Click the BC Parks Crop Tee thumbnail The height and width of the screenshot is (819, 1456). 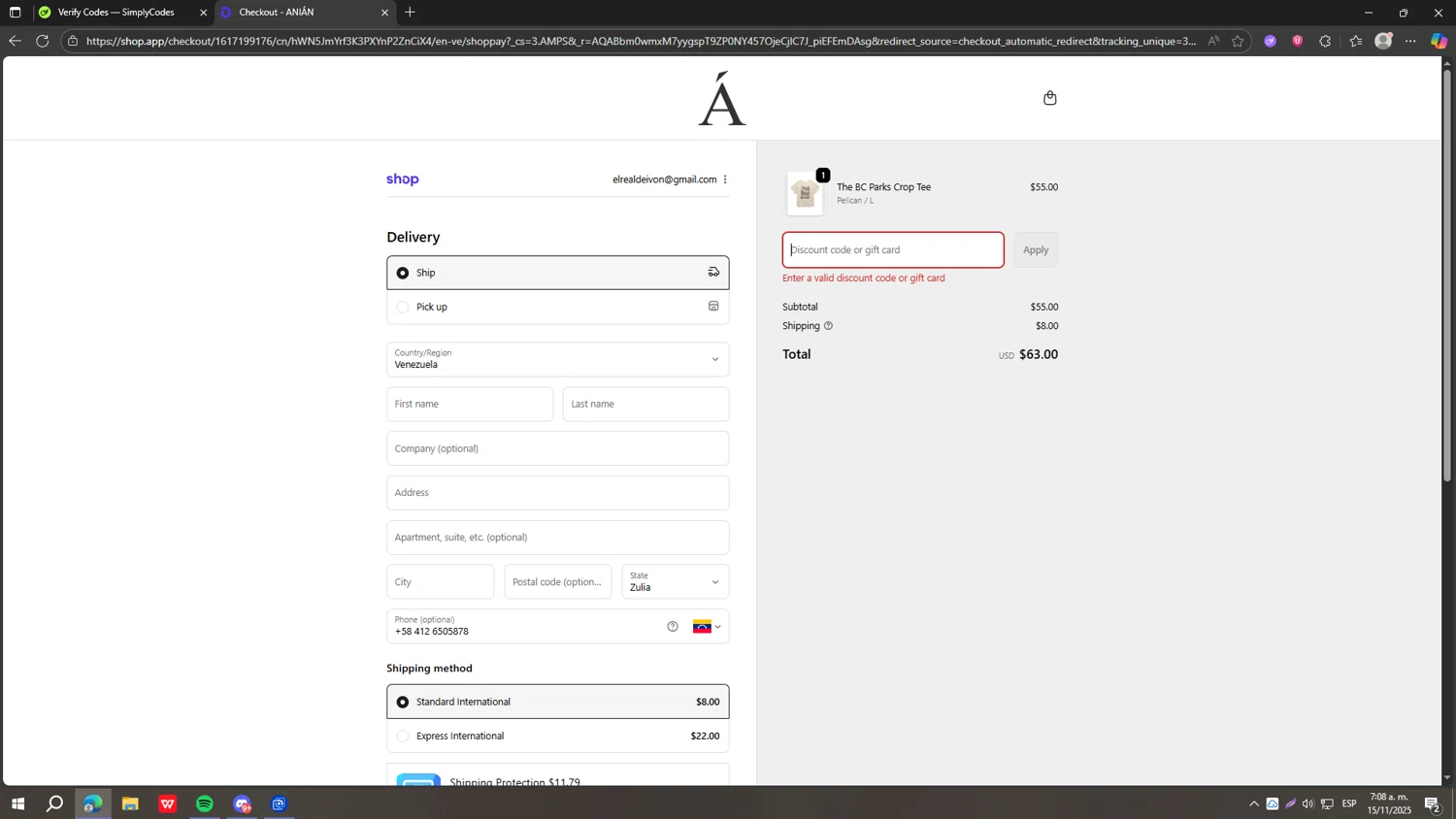click(x=805, y=194)
